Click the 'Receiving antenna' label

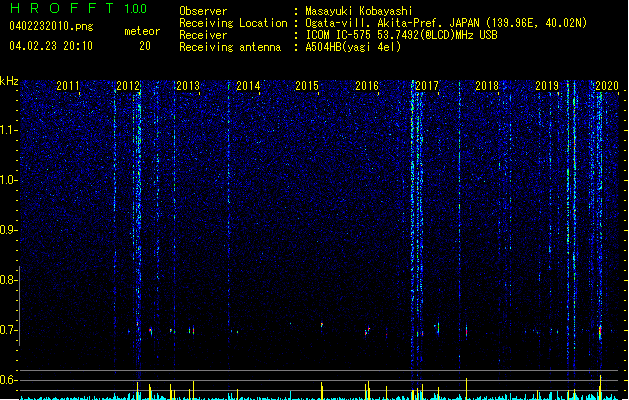tap(230, 47)
